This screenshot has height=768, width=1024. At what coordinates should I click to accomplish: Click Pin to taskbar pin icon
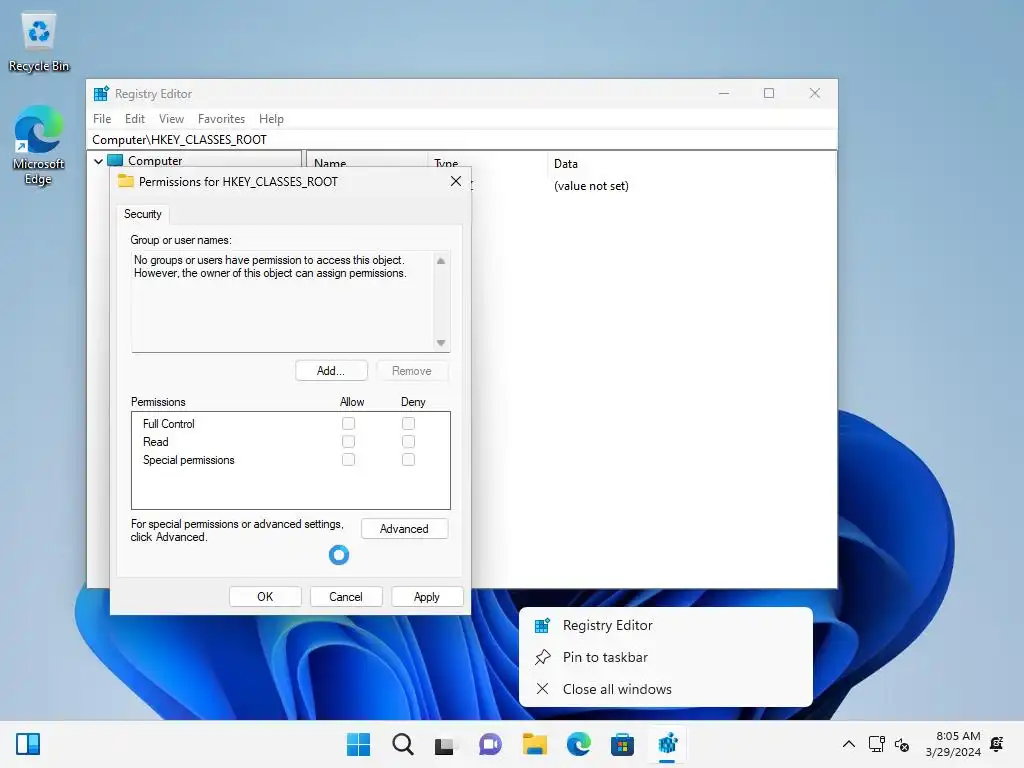(543, 657)
